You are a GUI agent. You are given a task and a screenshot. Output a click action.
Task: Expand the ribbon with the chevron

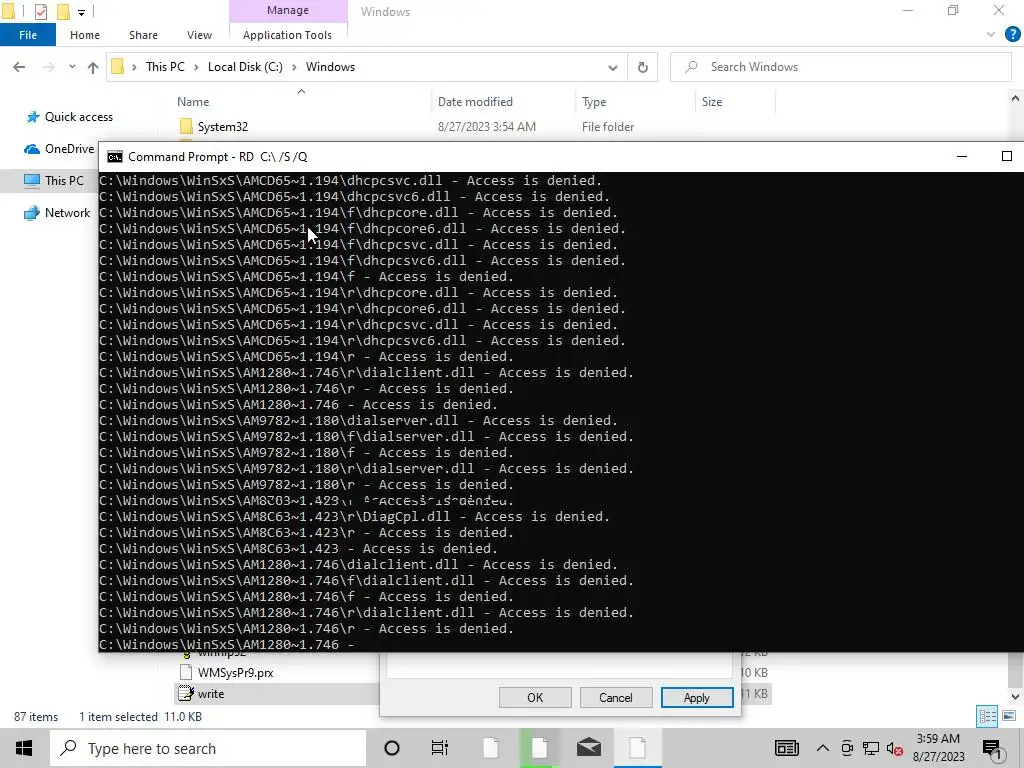pos(991,35)
